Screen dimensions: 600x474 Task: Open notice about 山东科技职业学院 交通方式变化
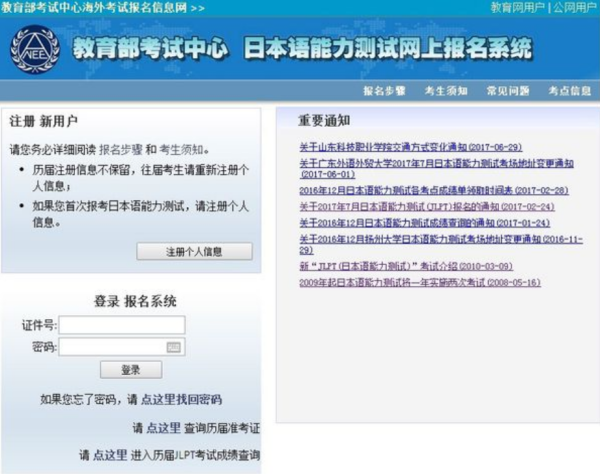pyautogui.click(x=411, y=147)
